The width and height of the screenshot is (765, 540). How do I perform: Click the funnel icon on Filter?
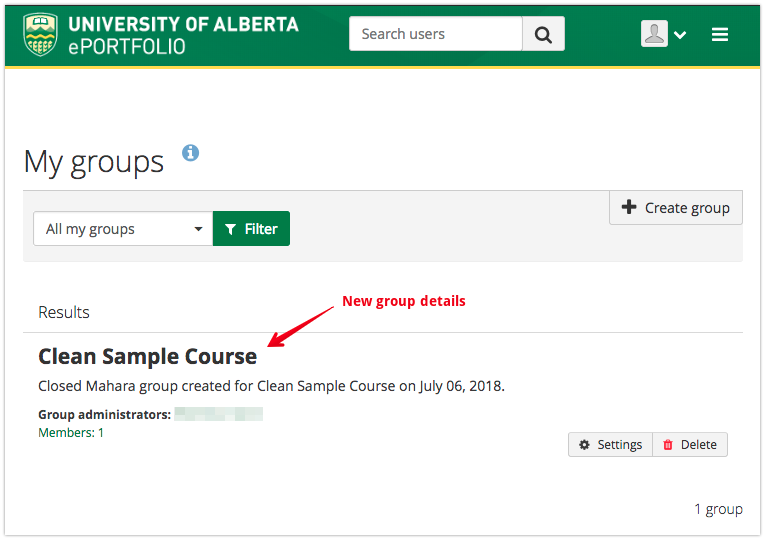pos(231,229)
